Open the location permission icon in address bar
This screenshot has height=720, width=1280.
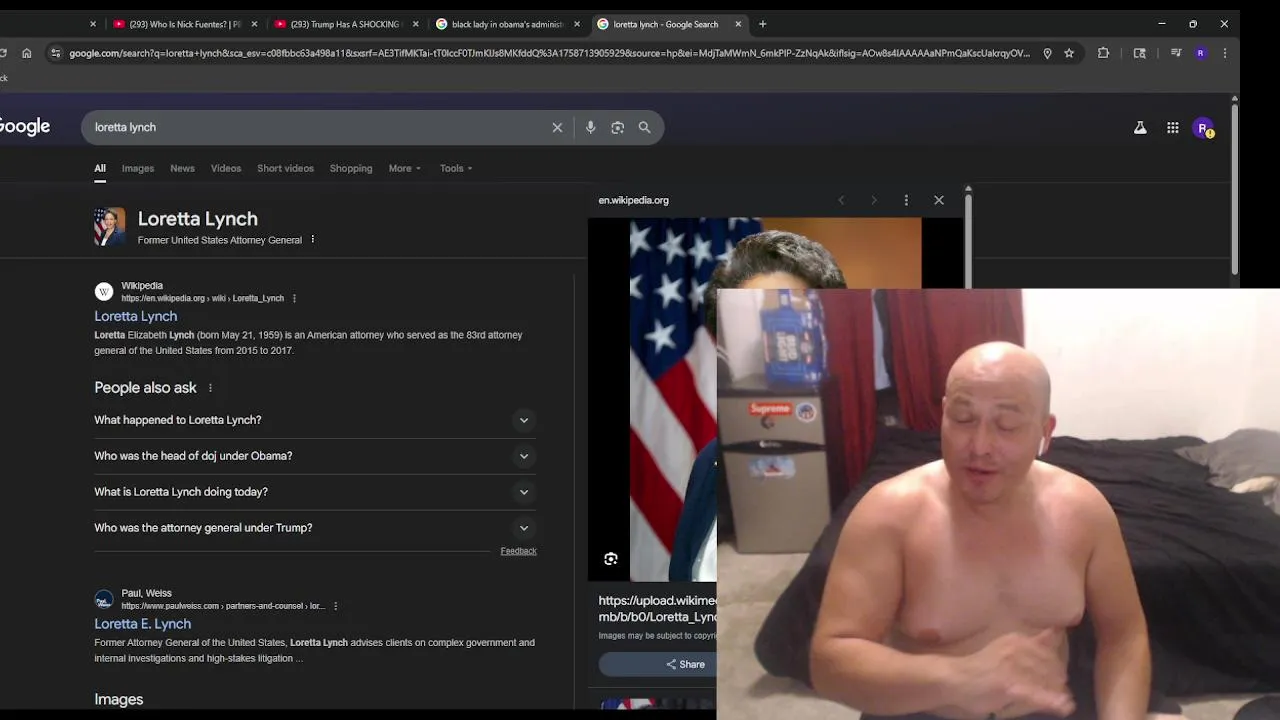[1047, 53]
